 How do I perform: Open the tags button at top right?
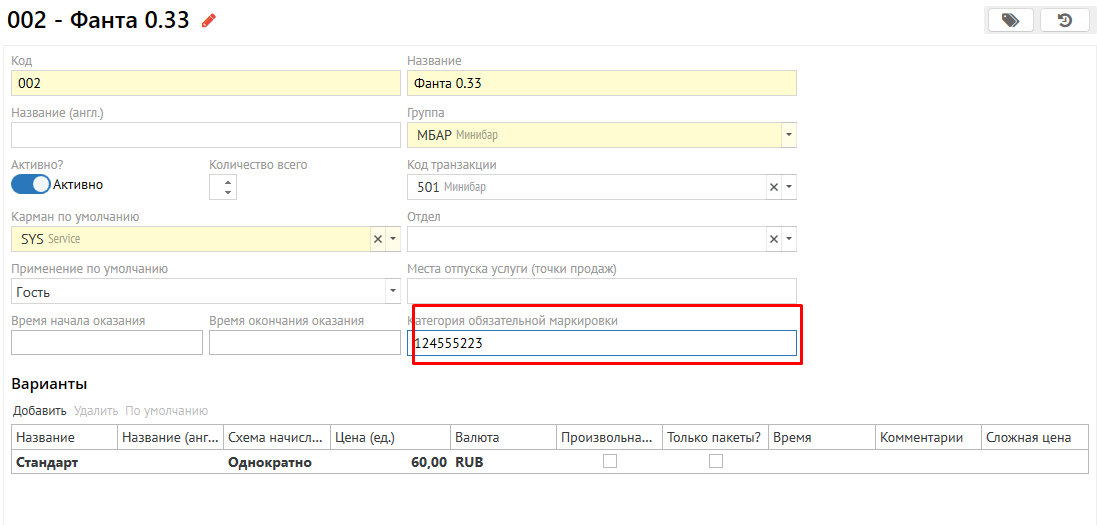(1010, 20)
